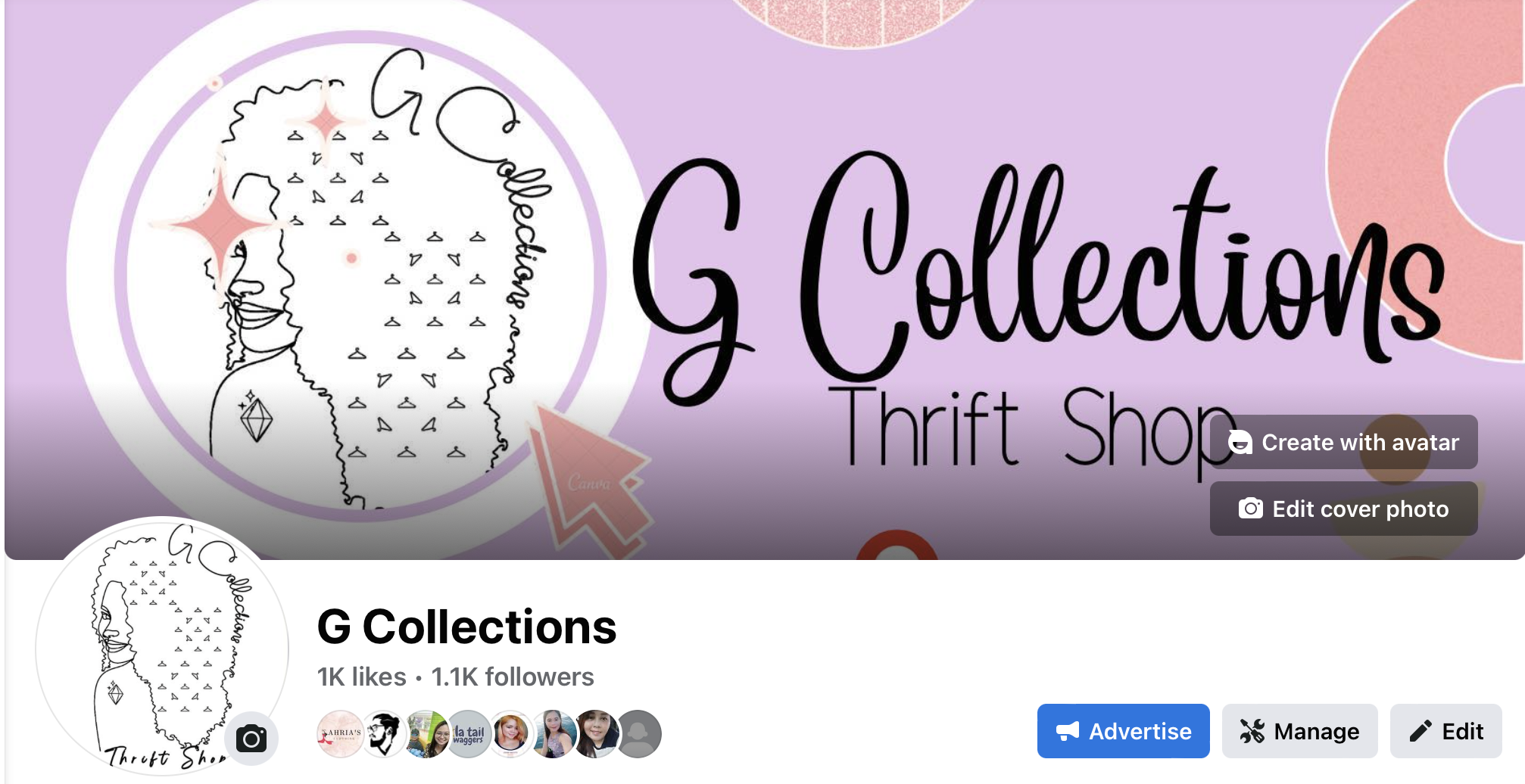
Task: Click Create with avatar button
Action: click(x=1343, y=442)
